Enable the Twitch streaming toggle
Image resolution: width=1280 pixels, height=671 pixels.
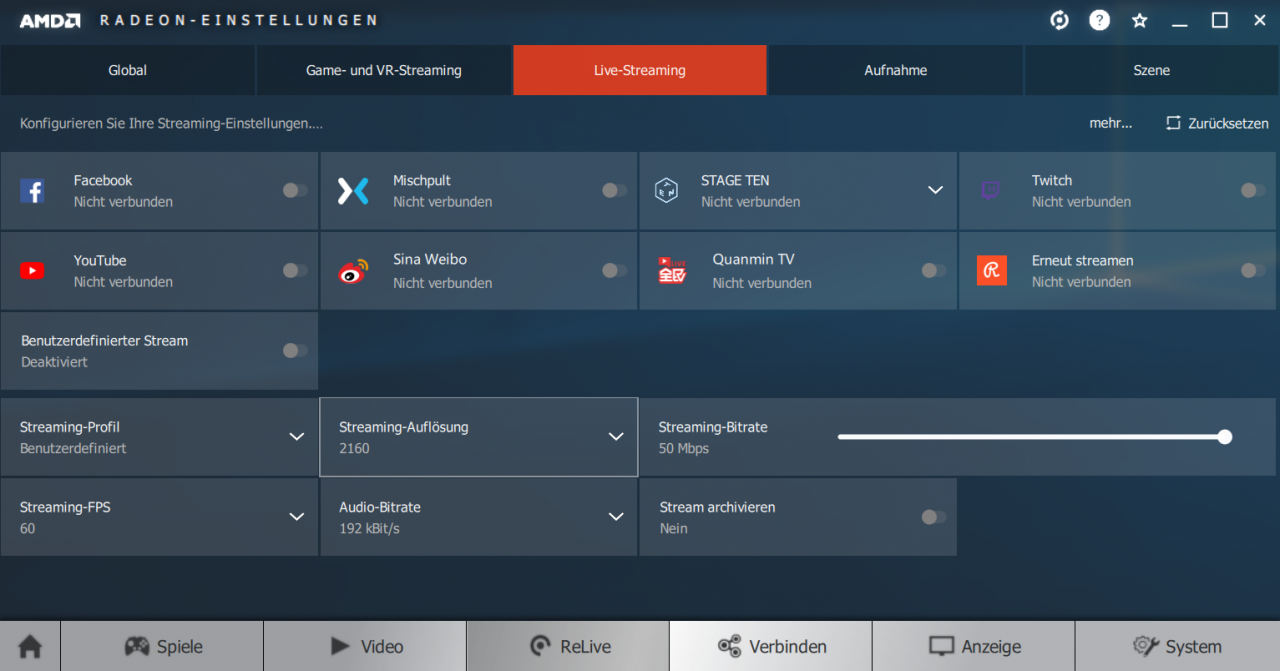[x=1253, y=190]
